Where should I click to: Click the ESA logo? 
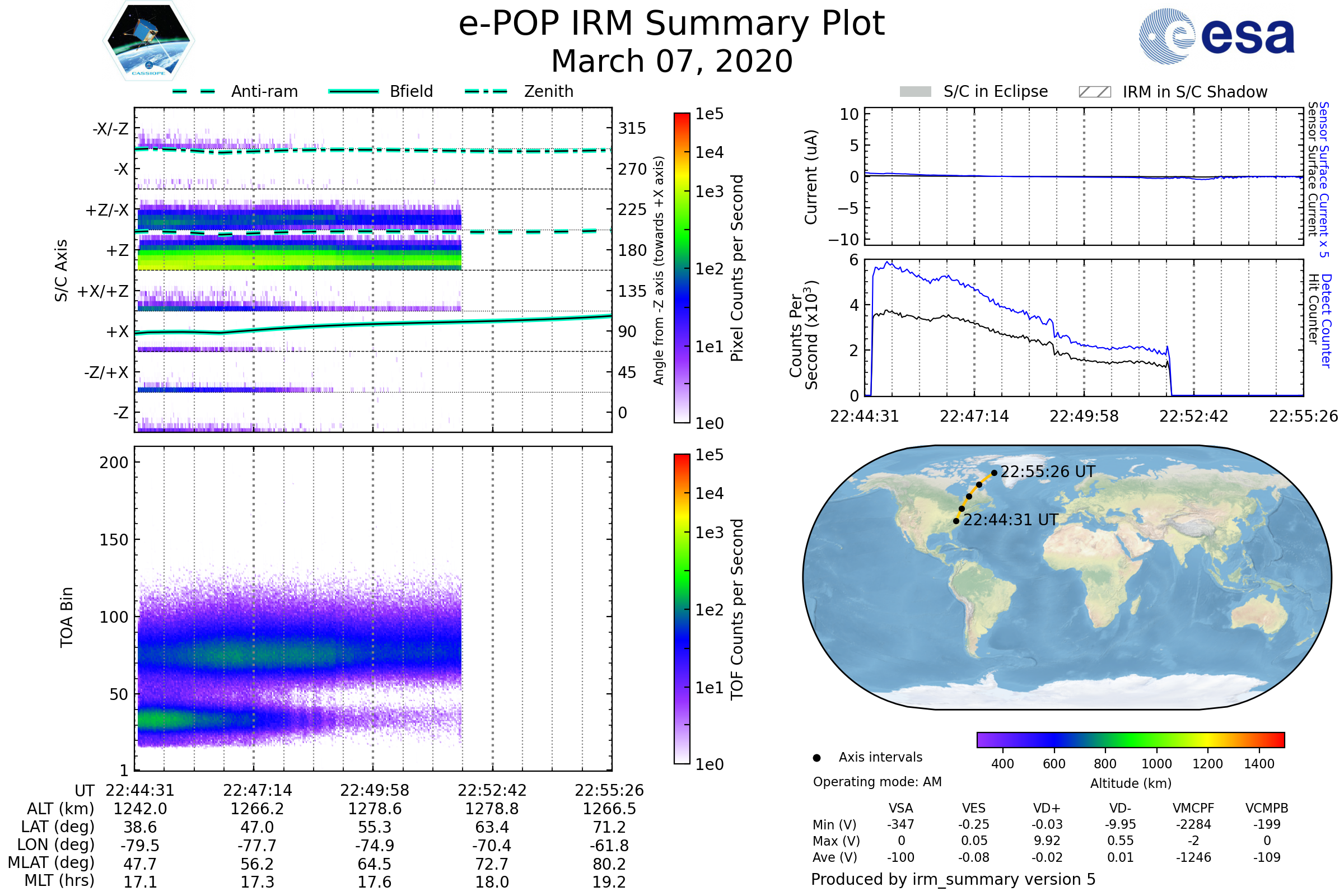click(x=1216, y=36)
